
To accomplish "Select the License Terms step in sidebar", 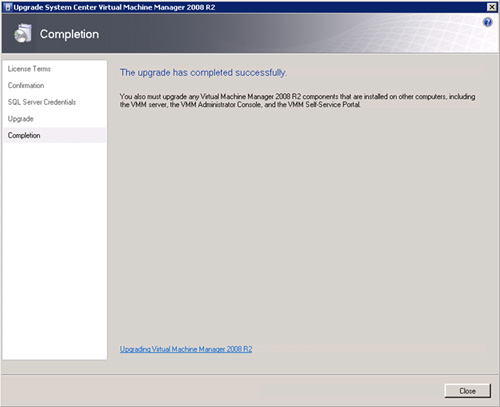I will pos(29,69).
